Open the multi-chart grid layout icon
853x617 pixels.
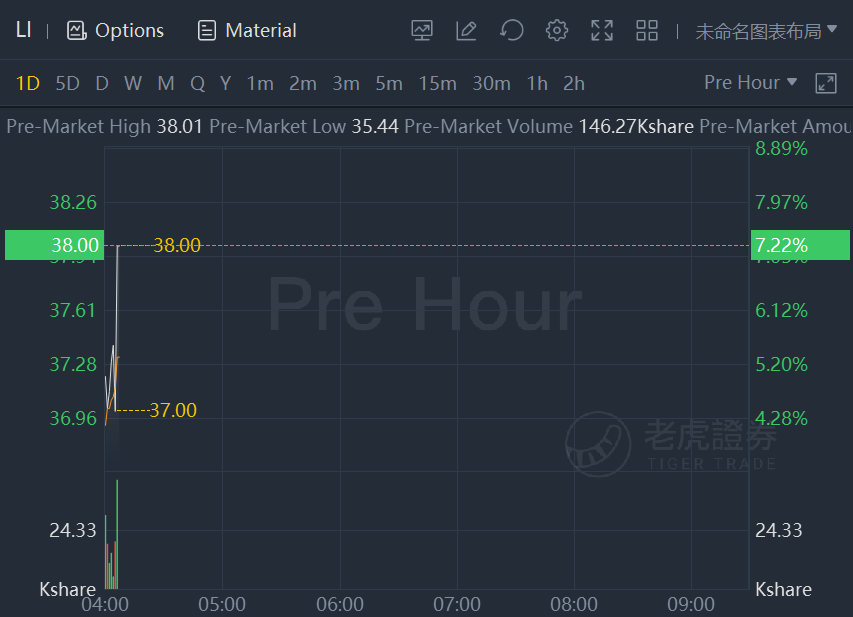647,30
